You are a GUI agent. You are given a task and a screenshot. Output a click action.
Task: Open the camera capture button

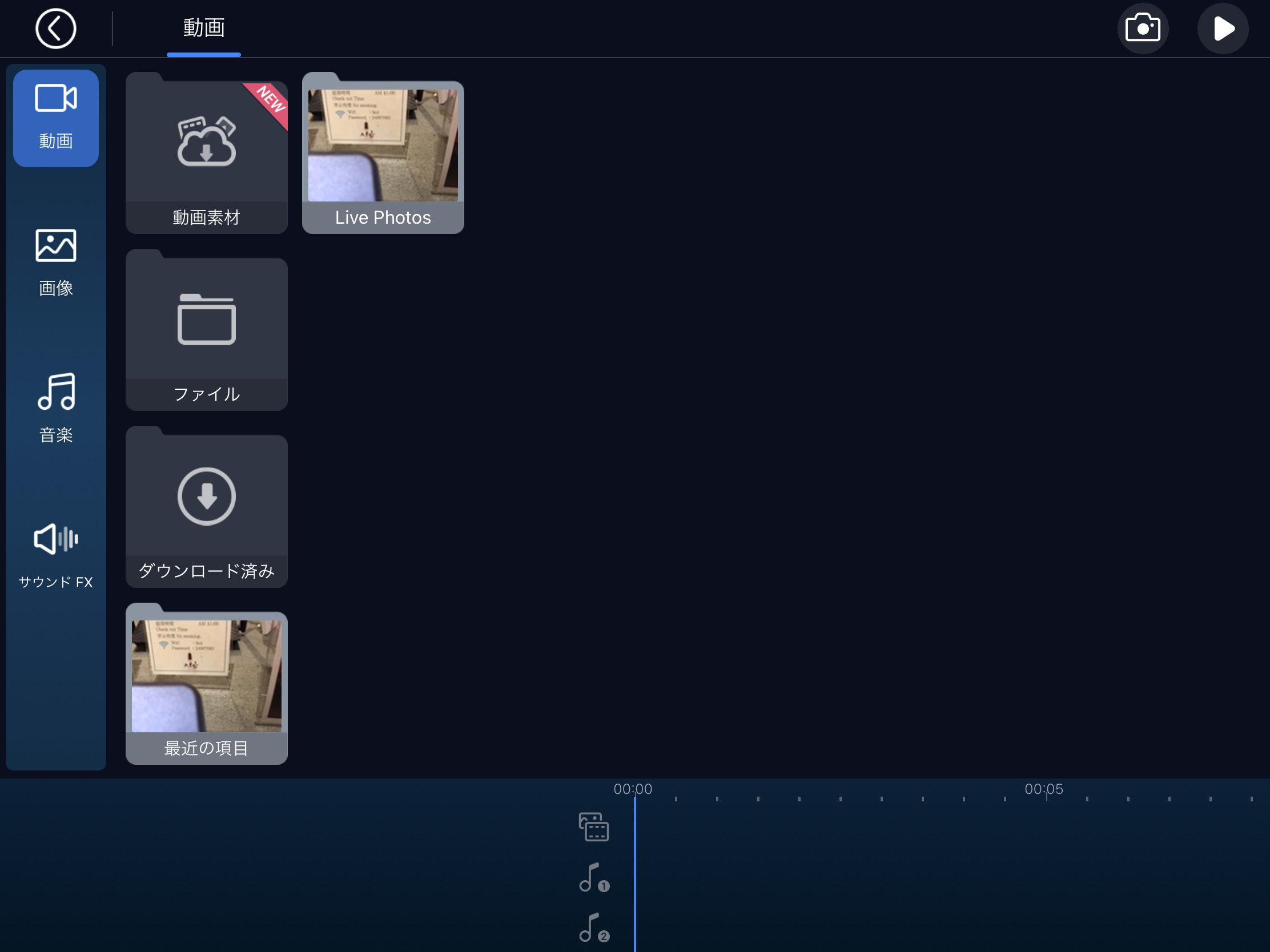click(x=1143, y=28)
